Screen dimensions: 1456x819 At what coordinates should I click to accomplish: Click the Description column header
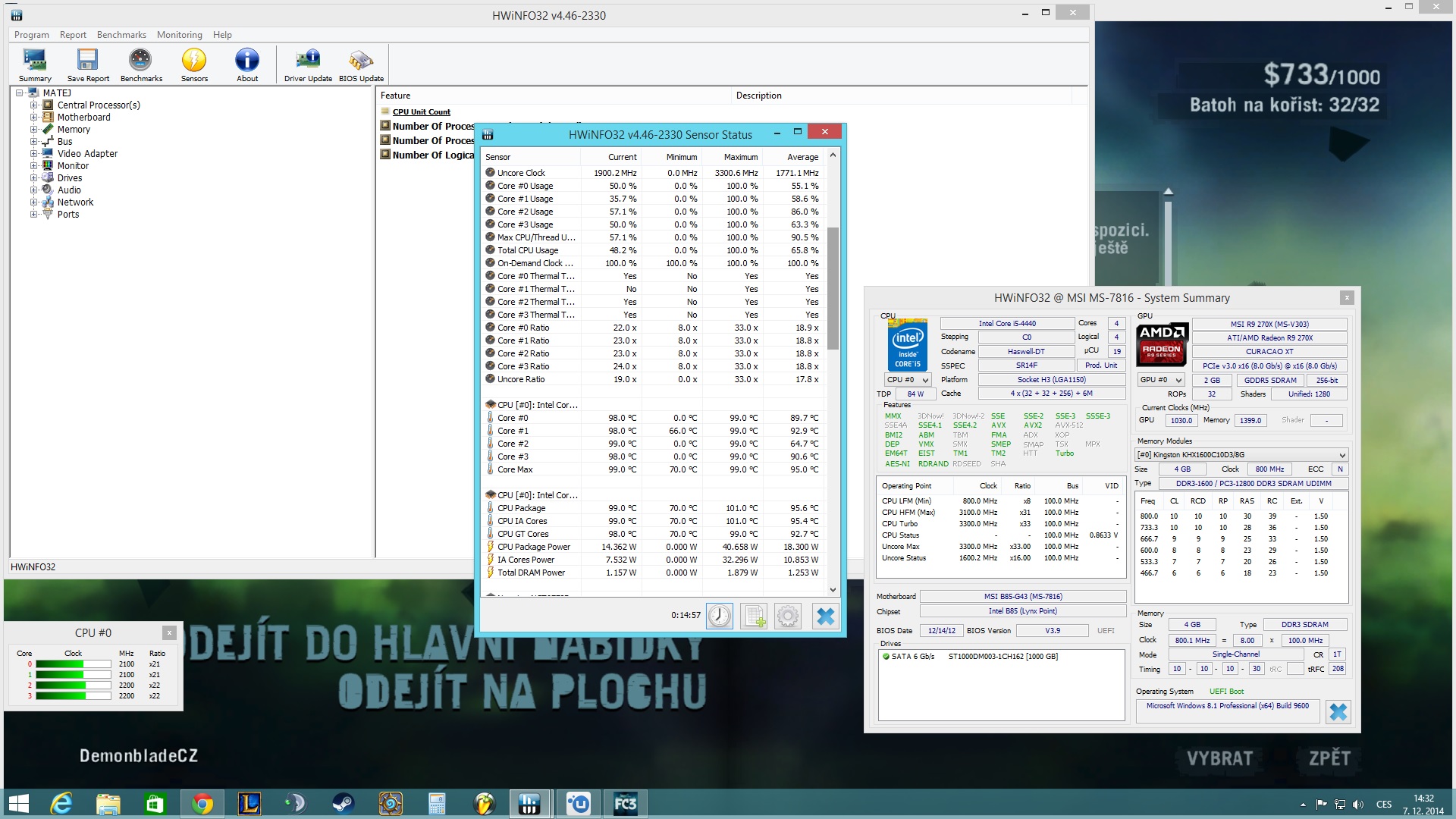(x=902, y=96)
